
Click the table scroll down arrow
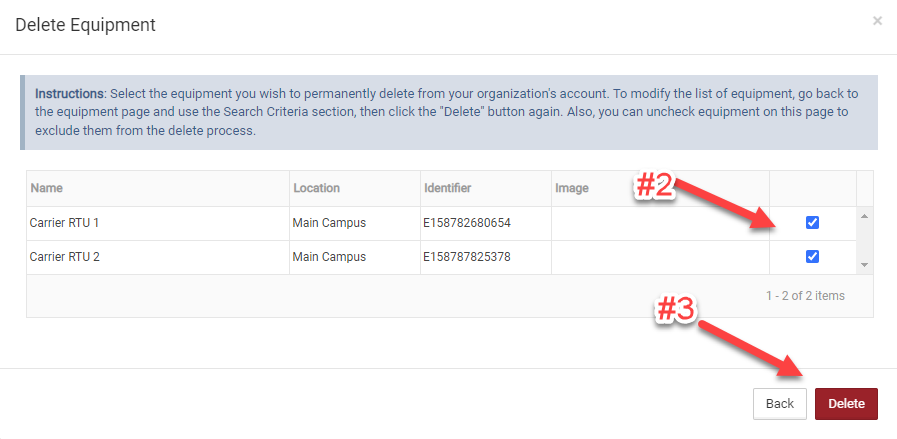[x=864, y=265]
